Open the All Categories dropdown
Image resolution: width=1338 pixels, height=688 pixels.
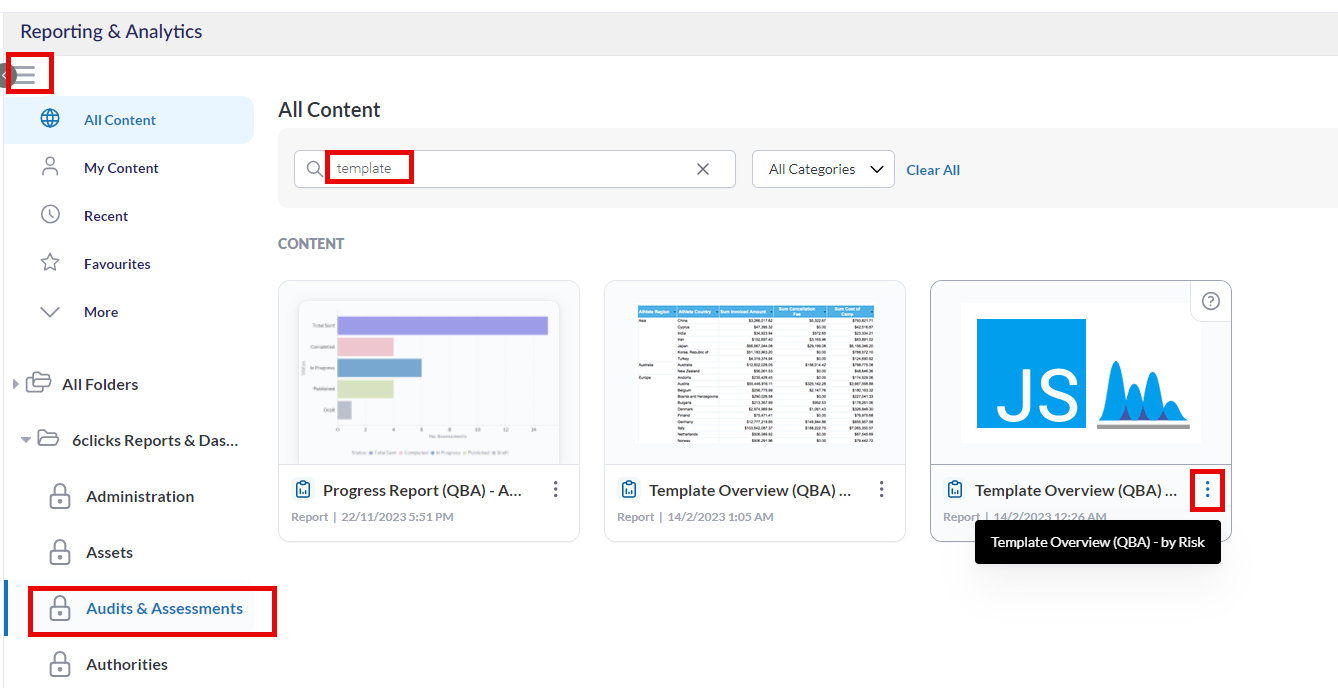pyautogui.click(x=822, y=169)
